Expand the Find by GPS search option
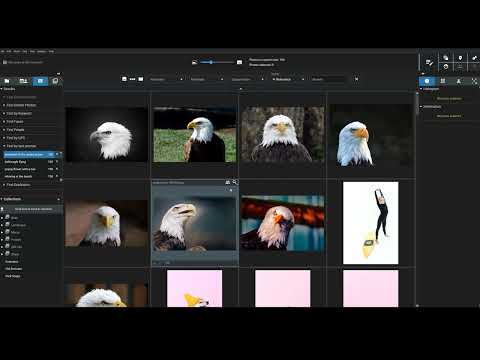480x360 pixels. pyautogui.click(x=16, y=138)
